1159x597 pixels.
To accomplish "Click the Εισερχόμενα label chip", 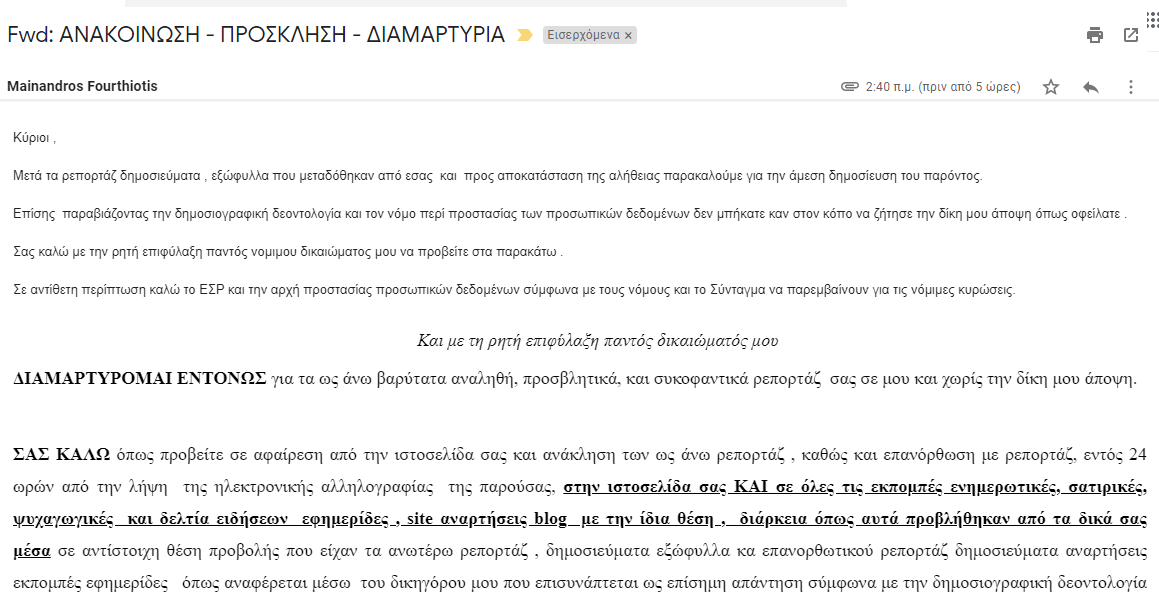I will (582, 36).
